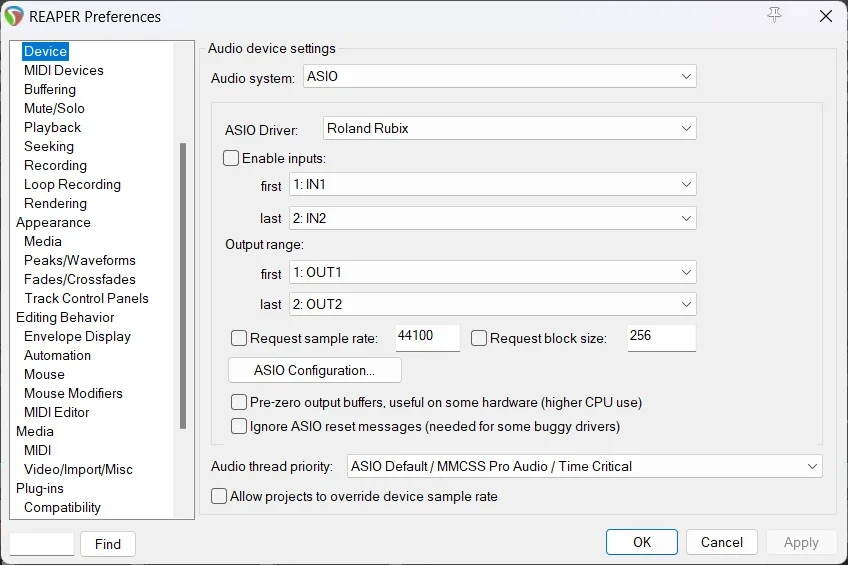Image resolution: width=850 pixels, height=566 pixels.
Task: Allow projects to override device sample rate
Action: pyautogui.click(x=219, y=496)
